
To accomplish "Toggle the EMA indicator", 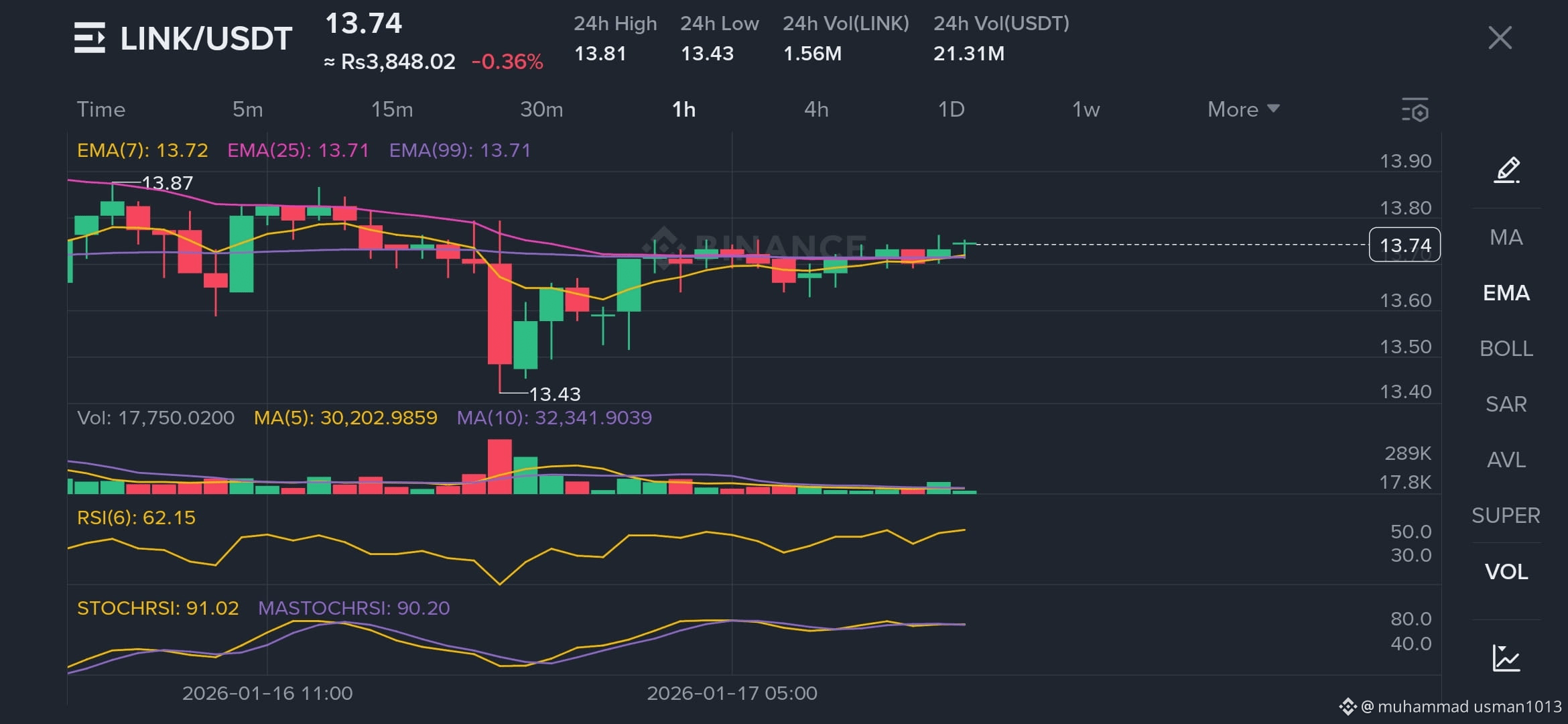I will tap(1506, 293).
